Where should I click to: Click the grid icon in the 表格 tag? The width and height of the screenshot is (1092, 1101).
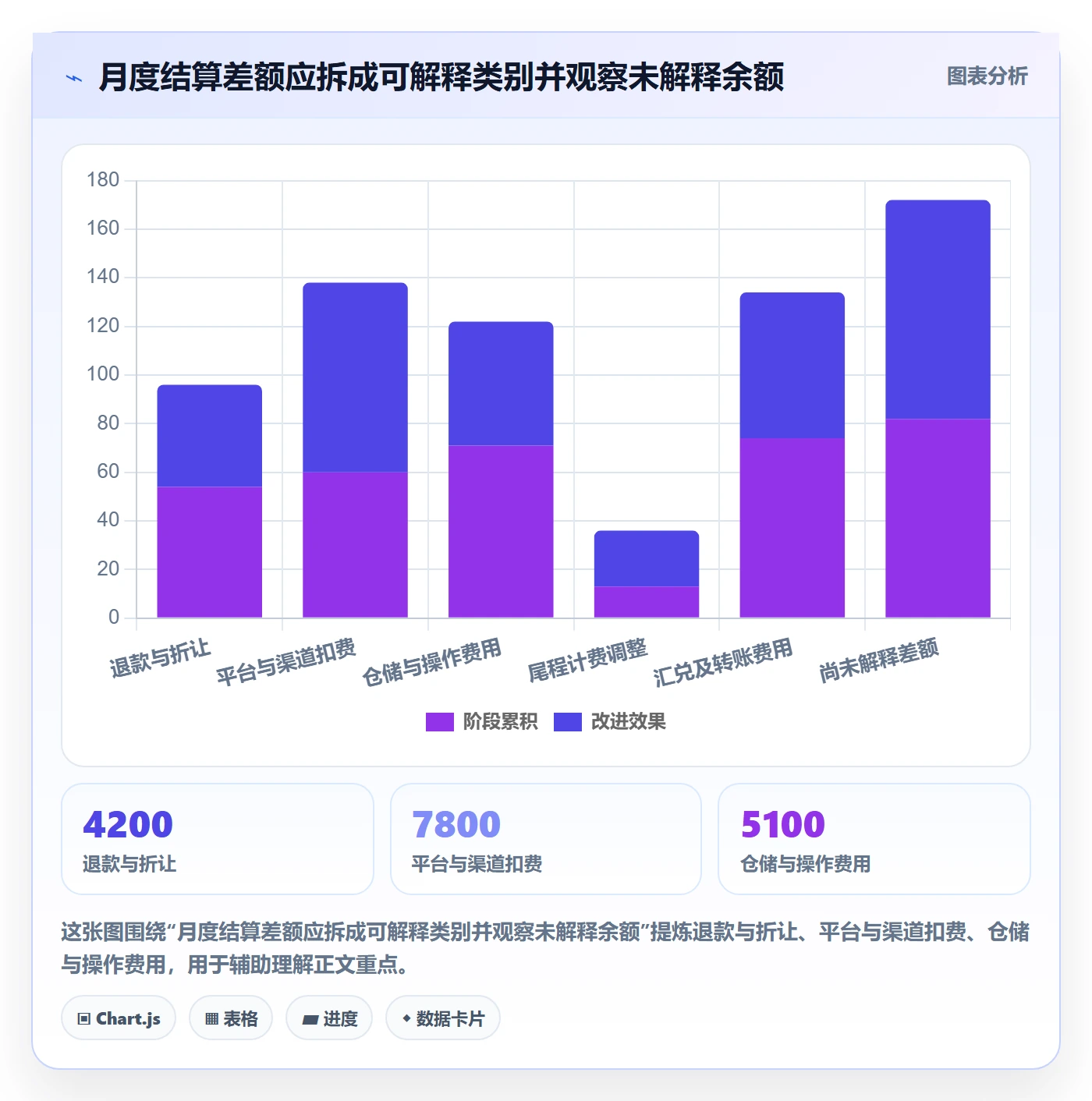211,1019
